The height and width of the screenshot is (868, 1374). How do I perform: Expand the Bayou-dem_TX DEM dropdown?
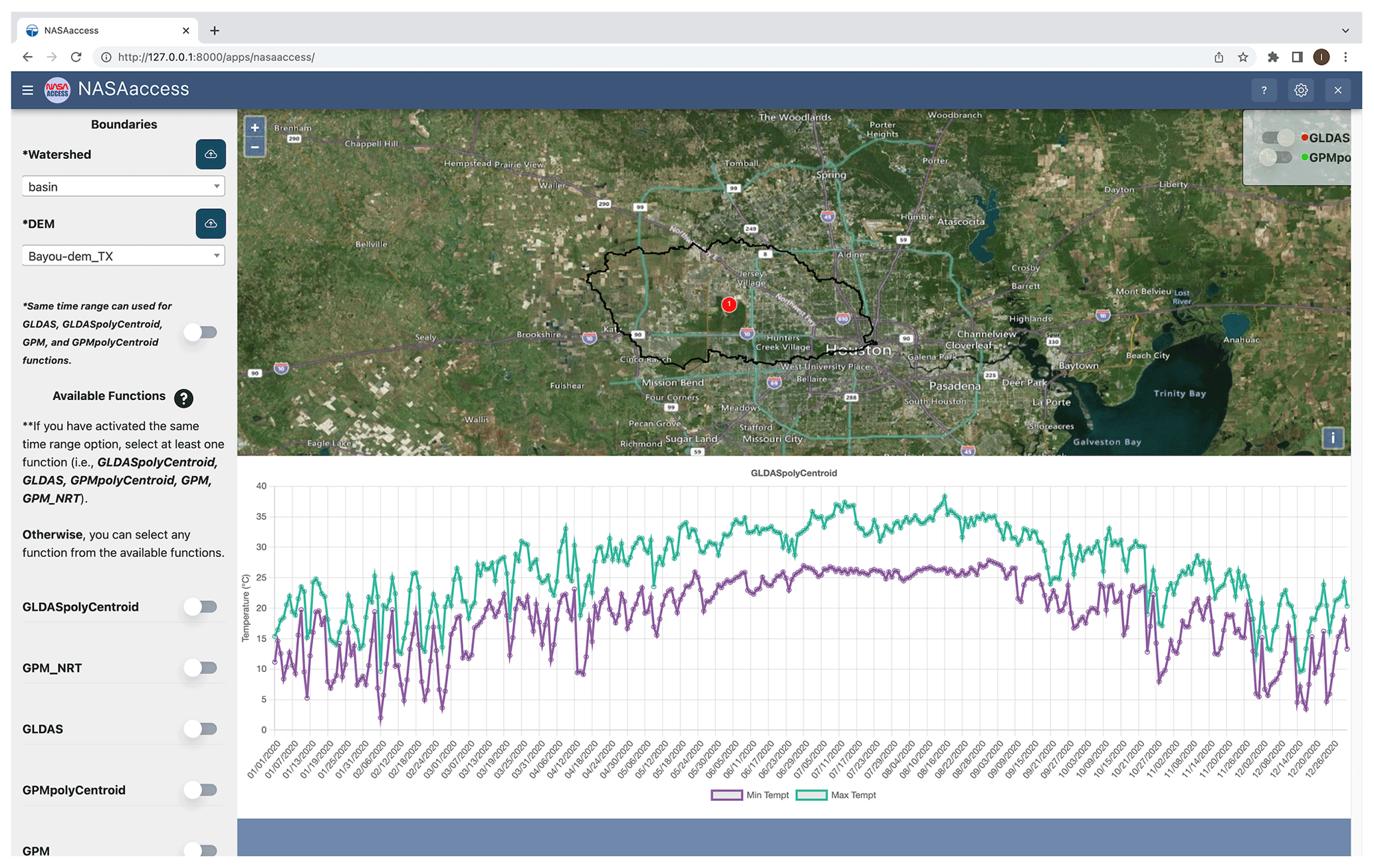coord(124,256)
